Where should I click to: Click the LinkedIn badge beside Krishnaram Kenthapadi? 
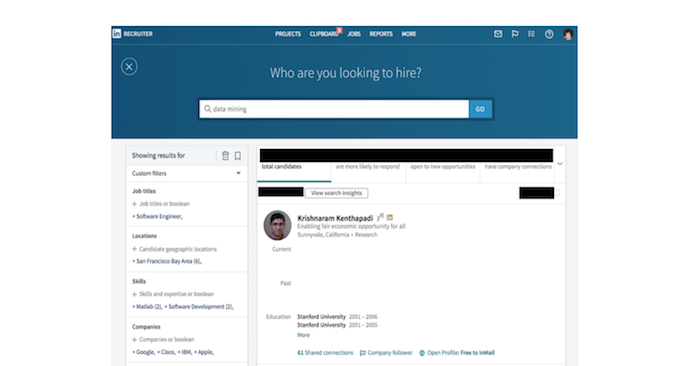click(x=390, y=217)
